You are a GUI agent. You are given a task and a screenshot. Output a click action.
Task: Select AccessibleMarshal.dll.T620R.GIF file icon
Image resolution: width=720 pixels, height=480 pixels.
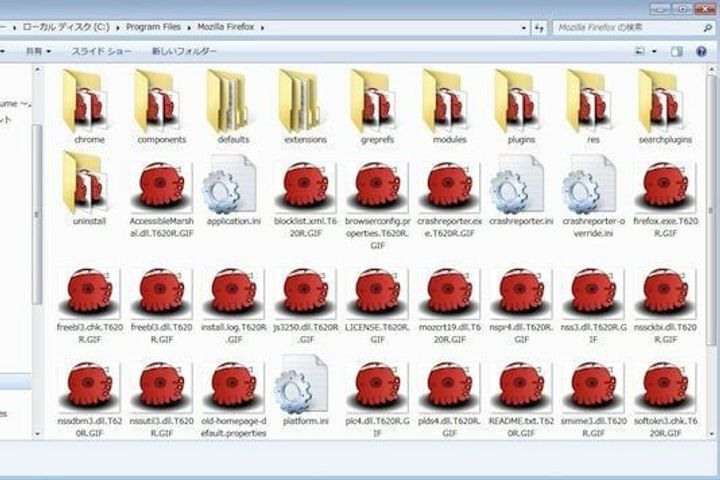click(x=161, y=187)
